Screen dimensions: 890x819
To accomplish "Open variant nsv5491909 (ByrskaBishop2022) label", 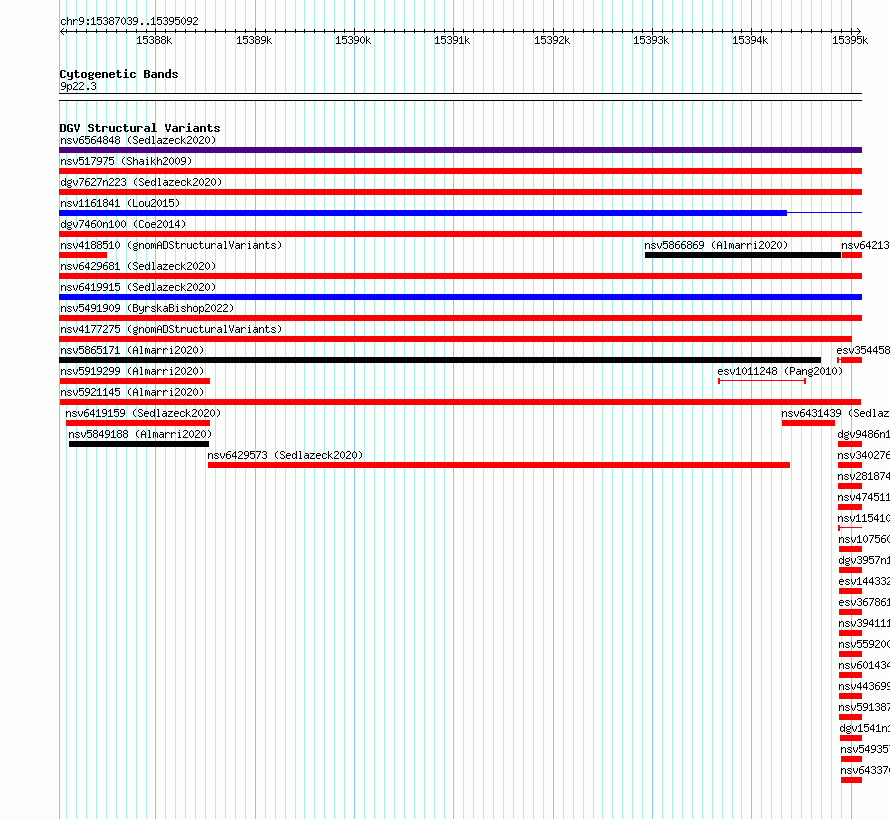I will [x=147, y=308].
